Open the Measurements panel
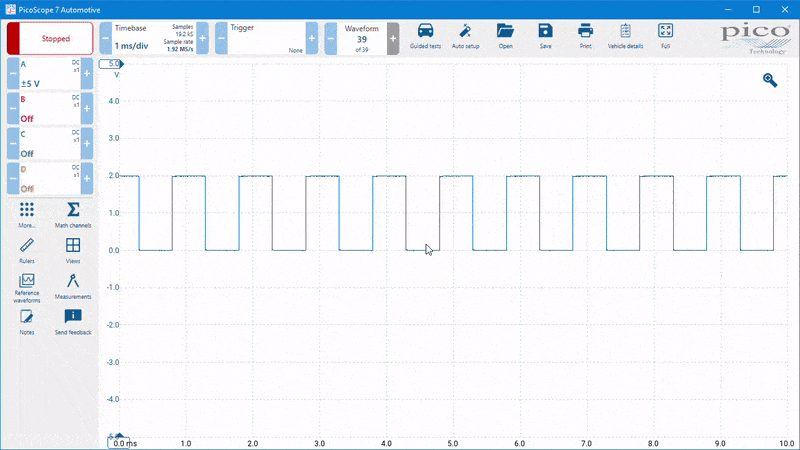 click(73, 286)
